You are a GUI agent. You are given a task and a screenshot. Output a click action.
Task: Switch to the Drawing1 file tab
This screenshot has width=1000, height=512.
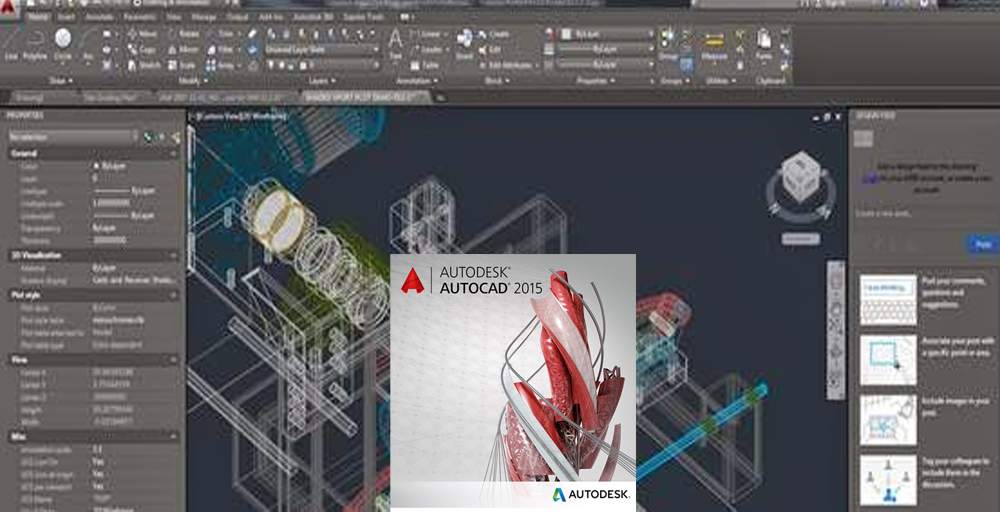point(29,98)
